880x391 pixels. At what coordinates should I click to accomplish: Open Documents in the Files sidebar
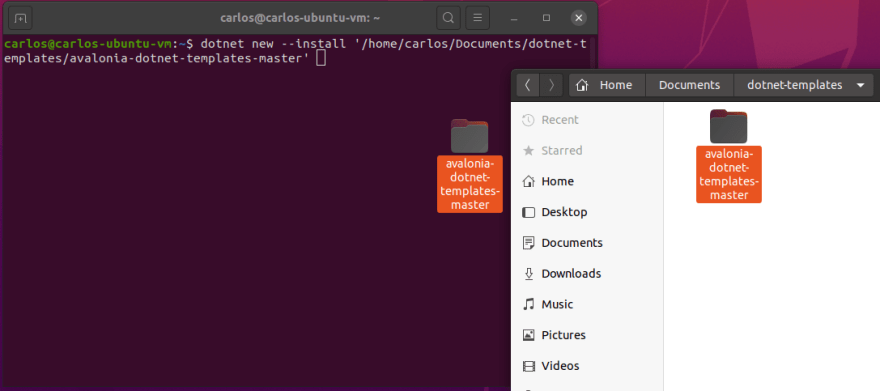pyautogui.click(x=587, y=243)
